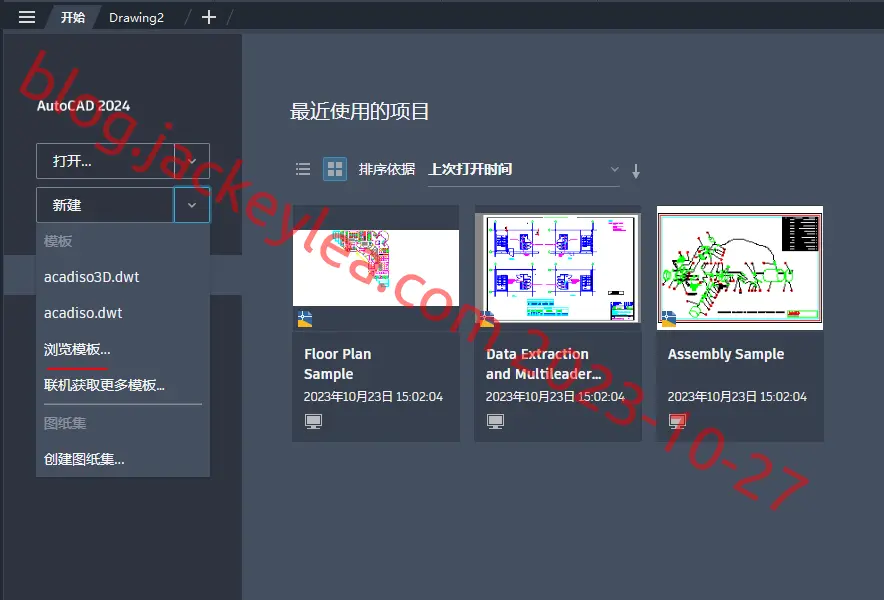Viewport: 884px width, 600px height.
Task: Choose the acadiso3D.dwt template
Action: pos(123,277)
